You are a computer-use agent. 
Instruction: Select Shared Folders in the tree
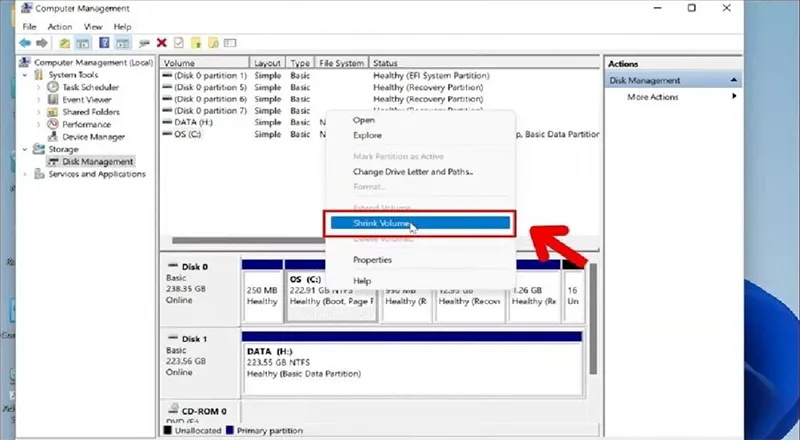point(91,112)
